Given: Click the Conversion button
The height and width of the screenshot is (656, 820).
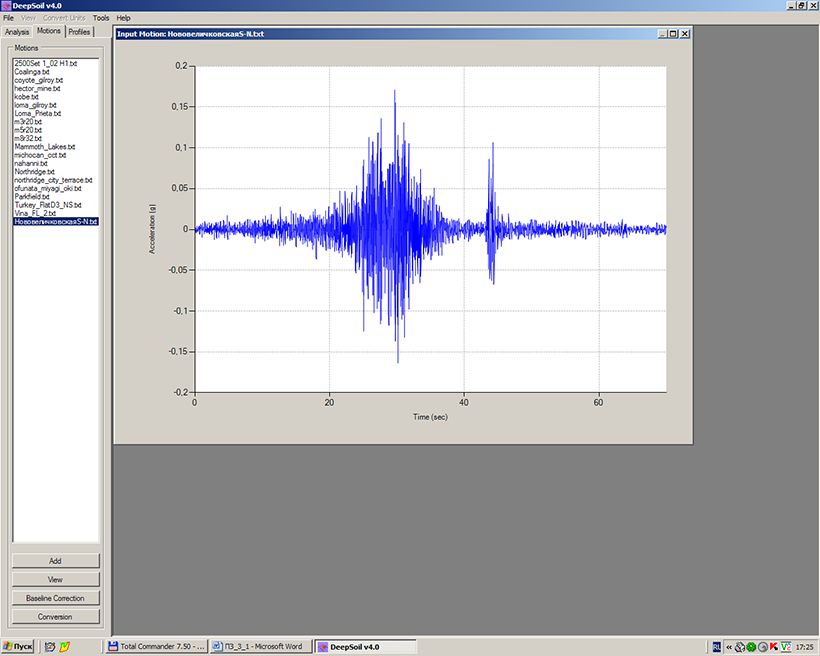Looking at the screenshot, I should pos(55,617).
